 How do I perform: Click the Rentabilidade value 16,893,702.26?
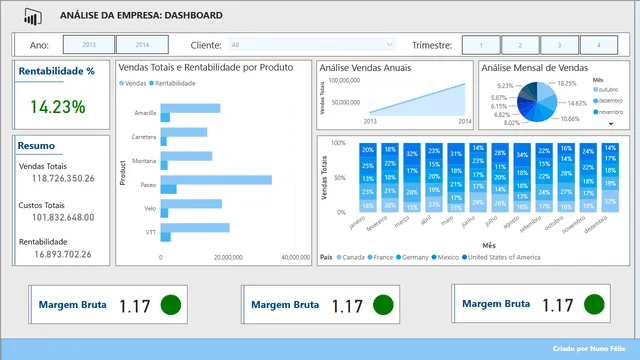click(63, 254)
